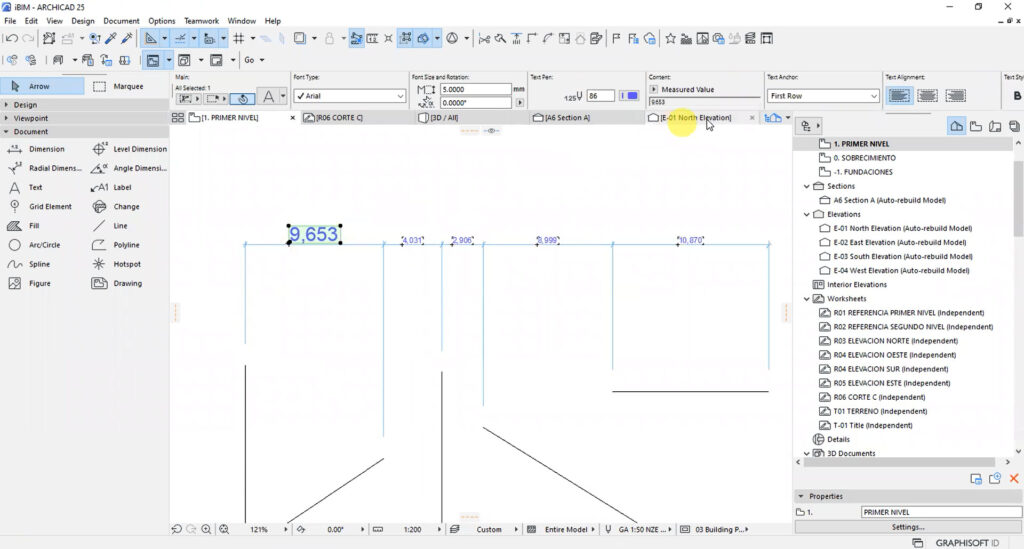Image resolution: width=1024 pixels, height=549 pixels.
Task: Toggle left text alignment button
Action: click(x=900, y=96)
